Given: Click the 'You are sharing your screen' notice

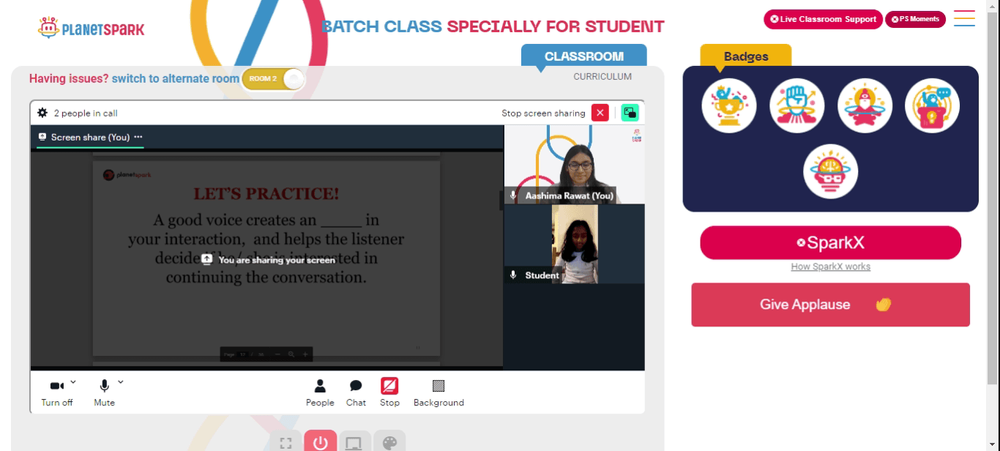Looking at the screenshot, I should 268,260.
